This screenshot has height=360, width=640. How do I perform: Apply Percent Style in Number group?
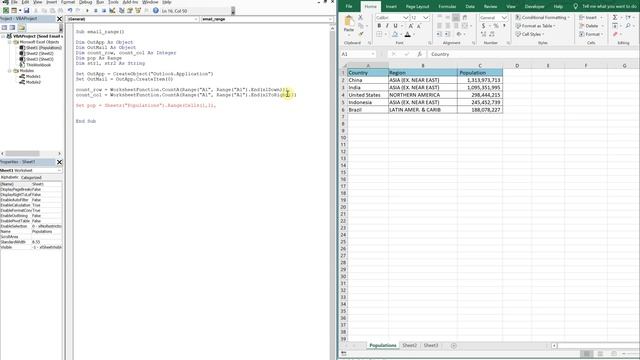point(496,26)
